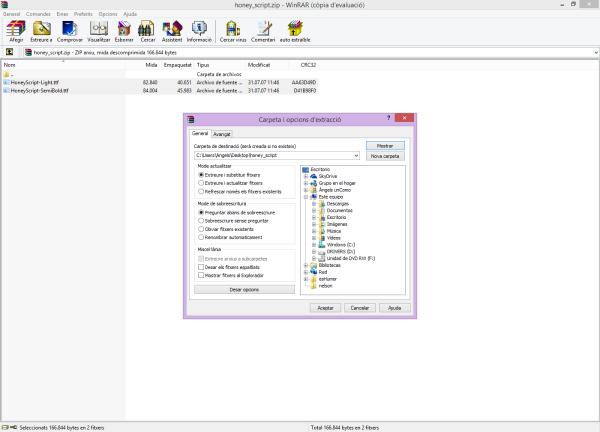Expand the Bibliotecas tree node

307,265
